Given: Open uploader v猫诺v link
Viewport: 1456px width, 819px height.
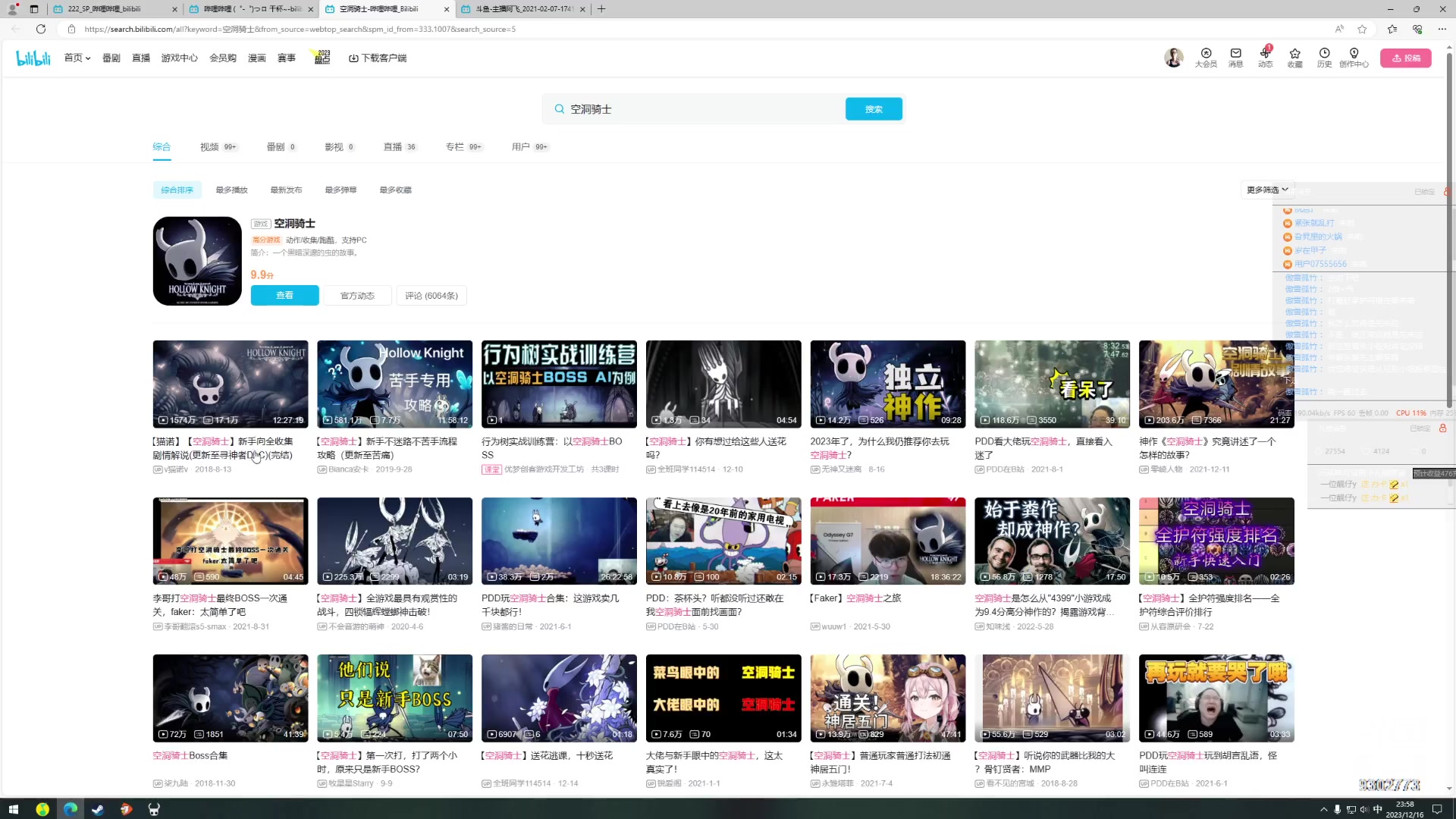Looking at the screenshot, I should click(x=176, y=469).
